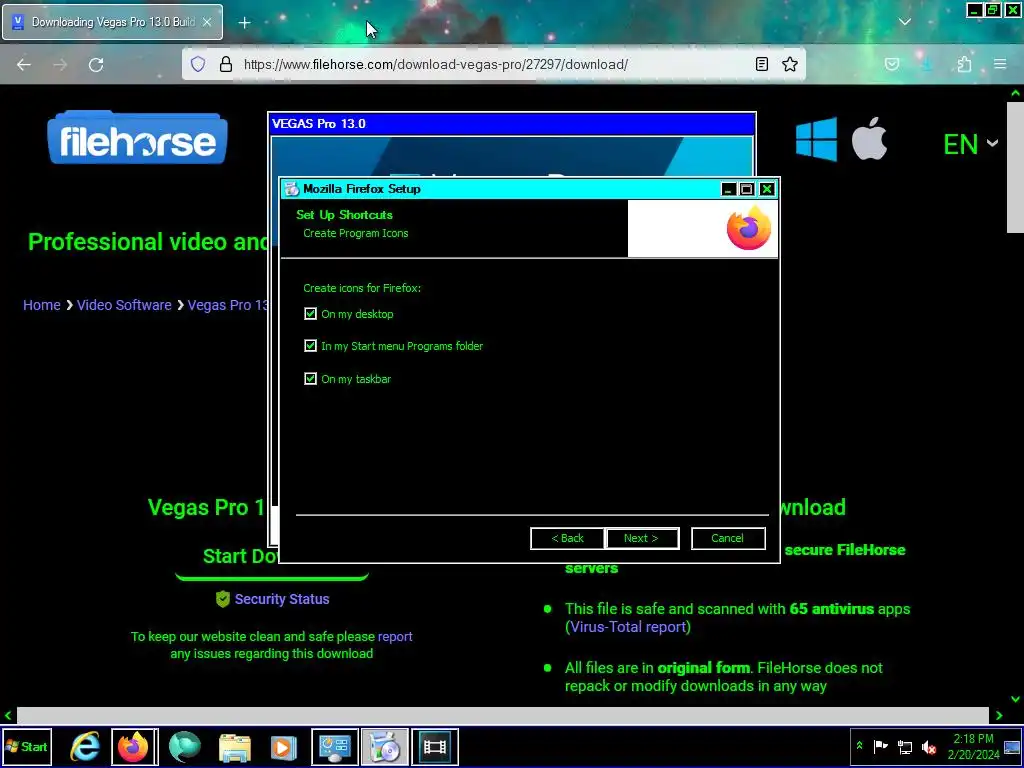
Task: Open Windows Media Player from taskbar
Action: [283, 747]
